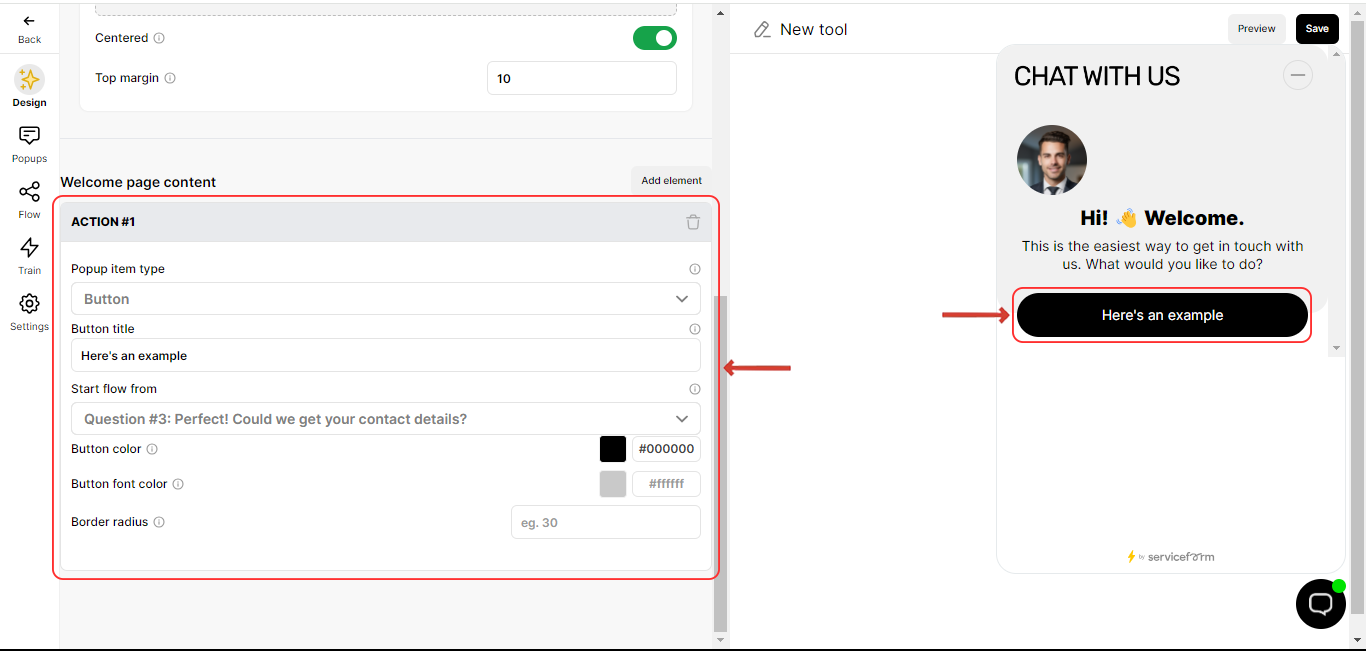Open the Start flow from dropdown

pos(386,419)
